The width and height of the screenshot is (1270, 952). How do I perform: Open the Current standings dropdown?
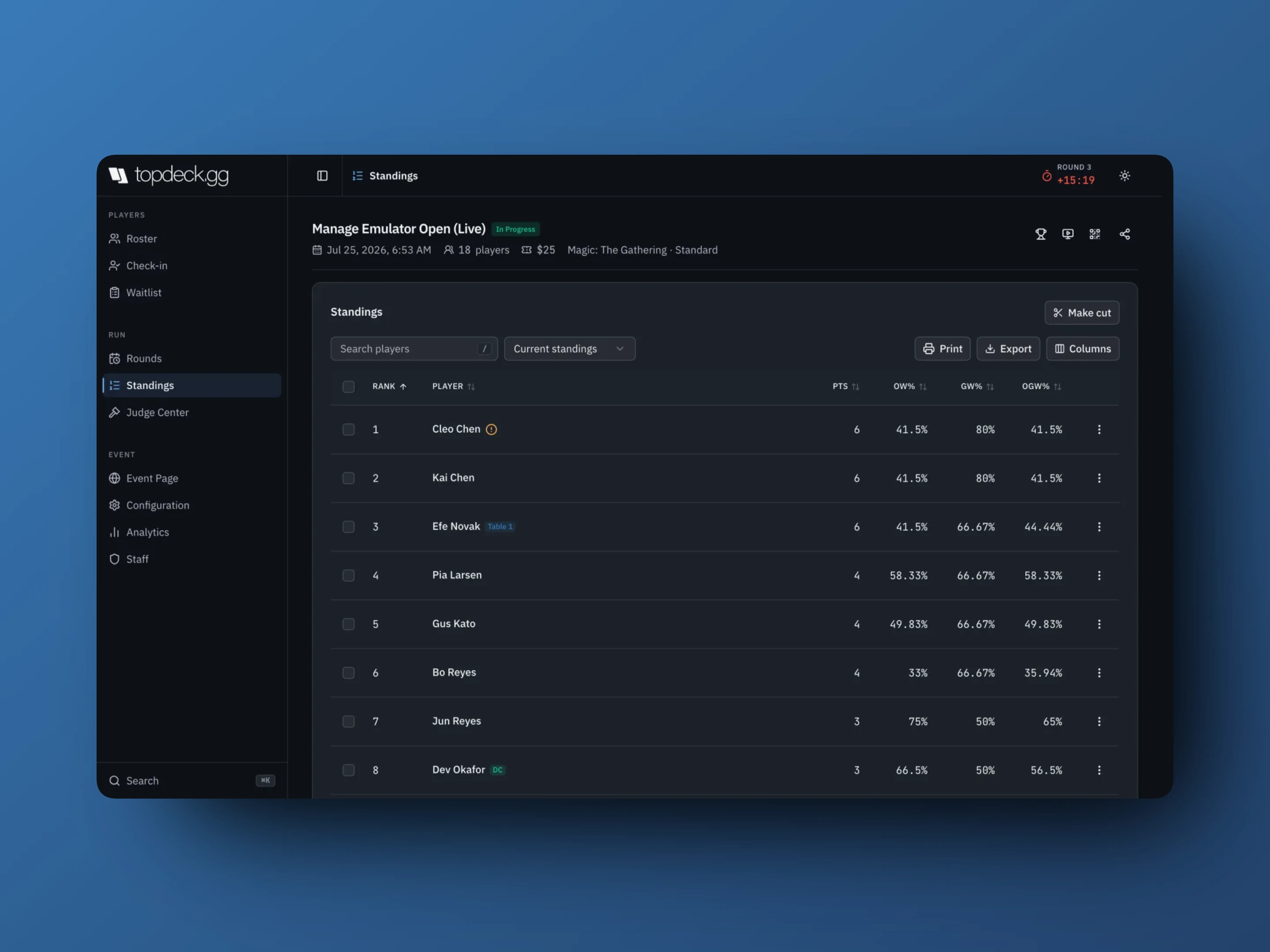tap(569, 349)
